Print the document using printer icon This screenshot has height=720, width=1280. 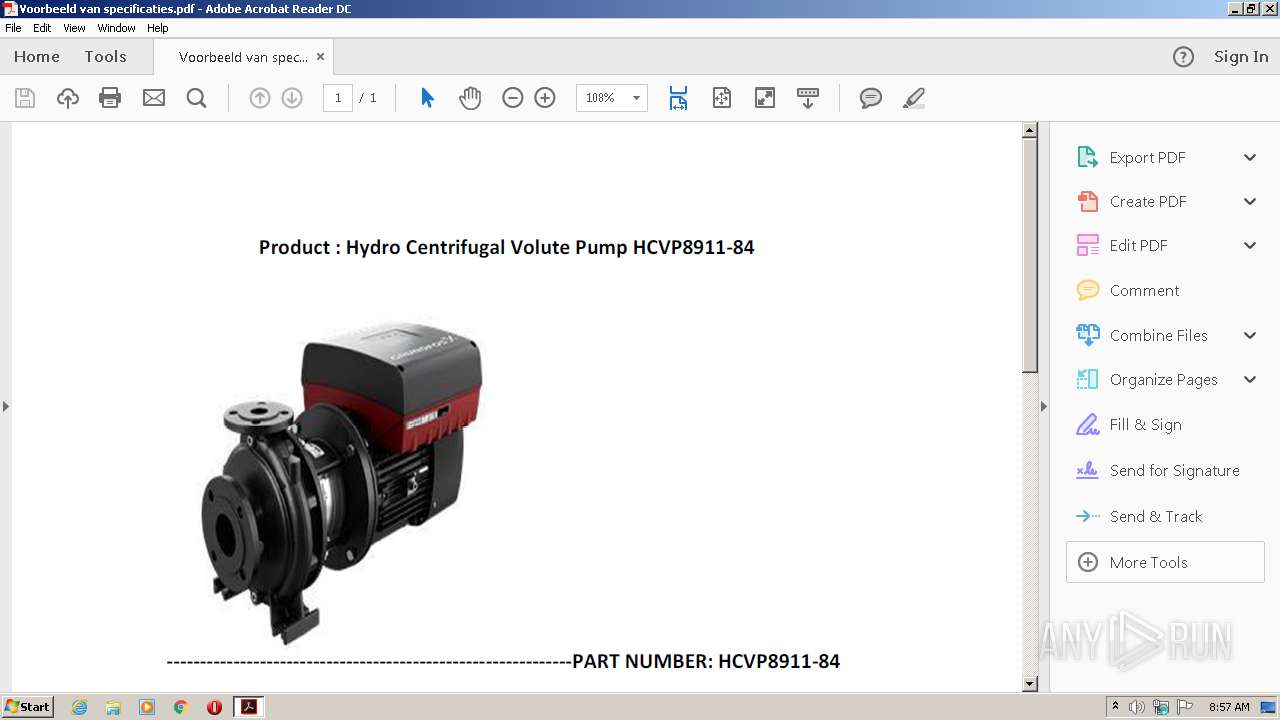pos(110,98)
